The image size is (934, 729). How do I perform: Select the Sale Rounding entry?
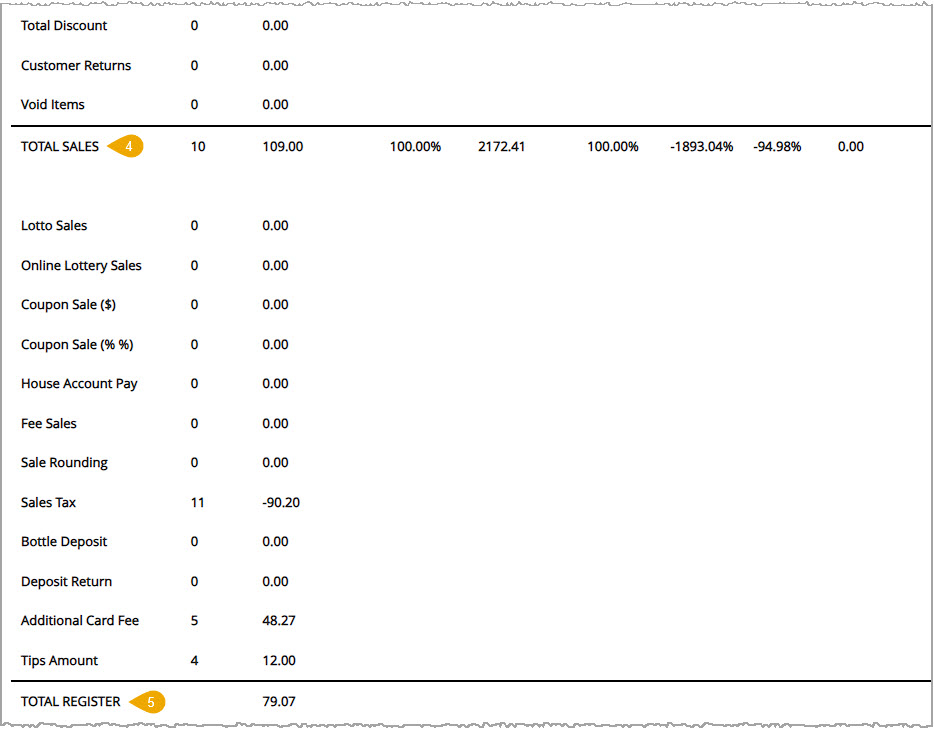pyautogui.click(x=63, y=462)
